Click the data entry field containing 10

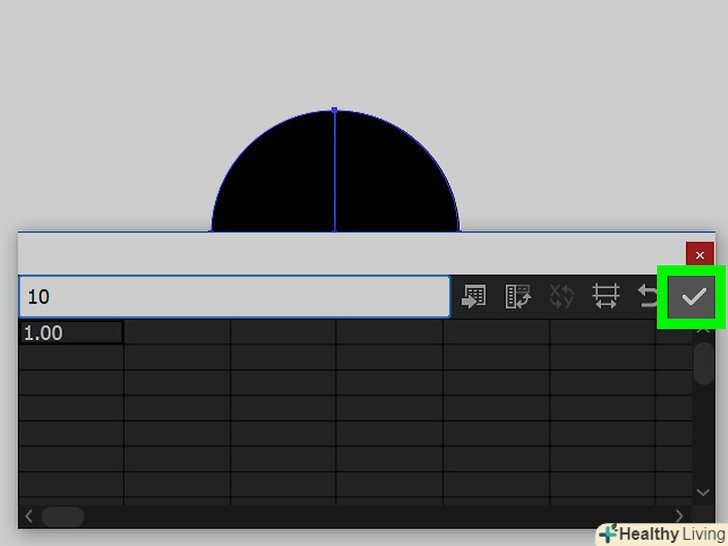click(x=234, y=297)
